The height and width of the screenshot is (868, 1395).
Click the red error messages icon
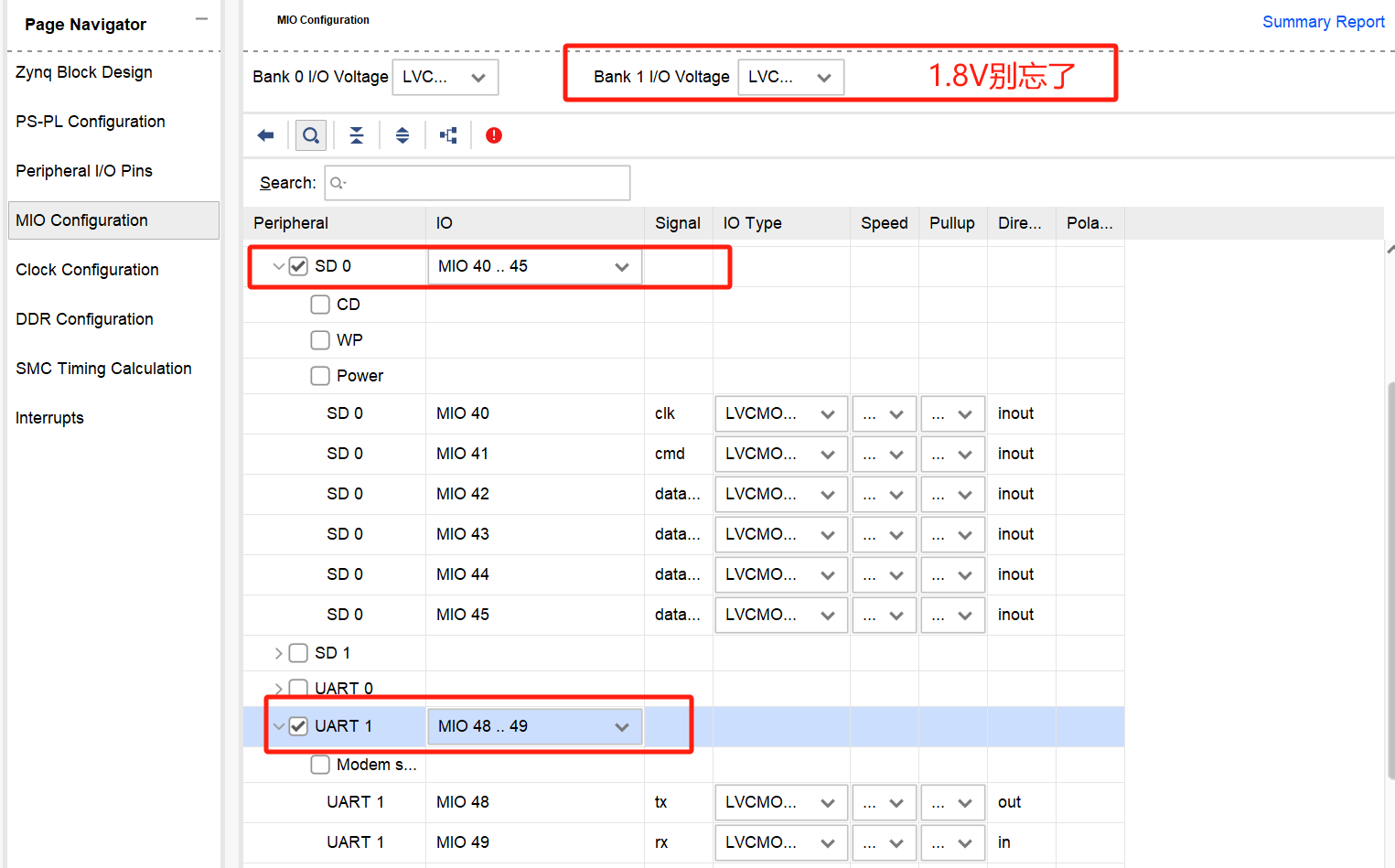[493, 134]
